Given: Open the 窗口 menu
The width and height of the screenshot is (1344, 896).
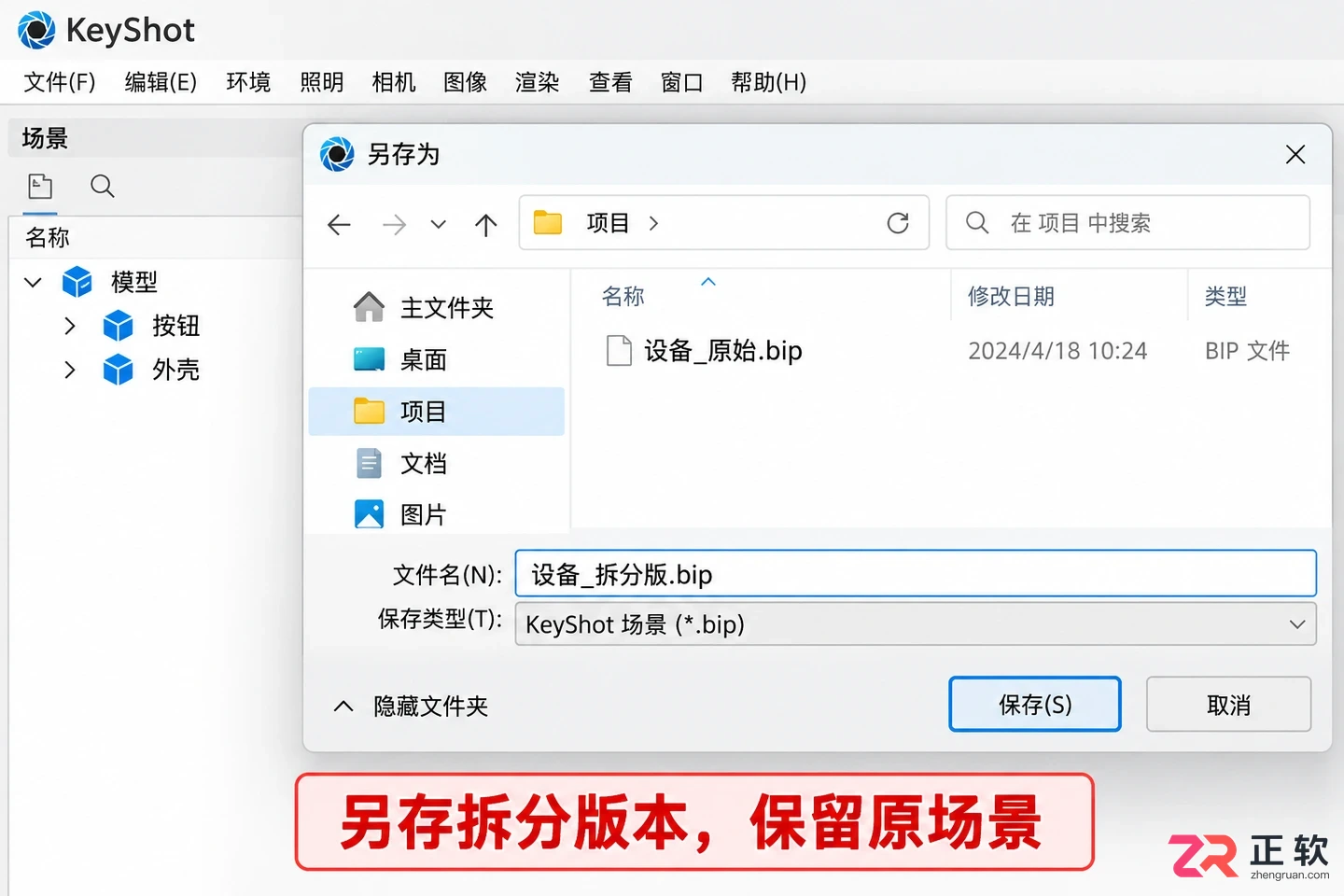Looking at the screenshot, I should pos(682,82).
